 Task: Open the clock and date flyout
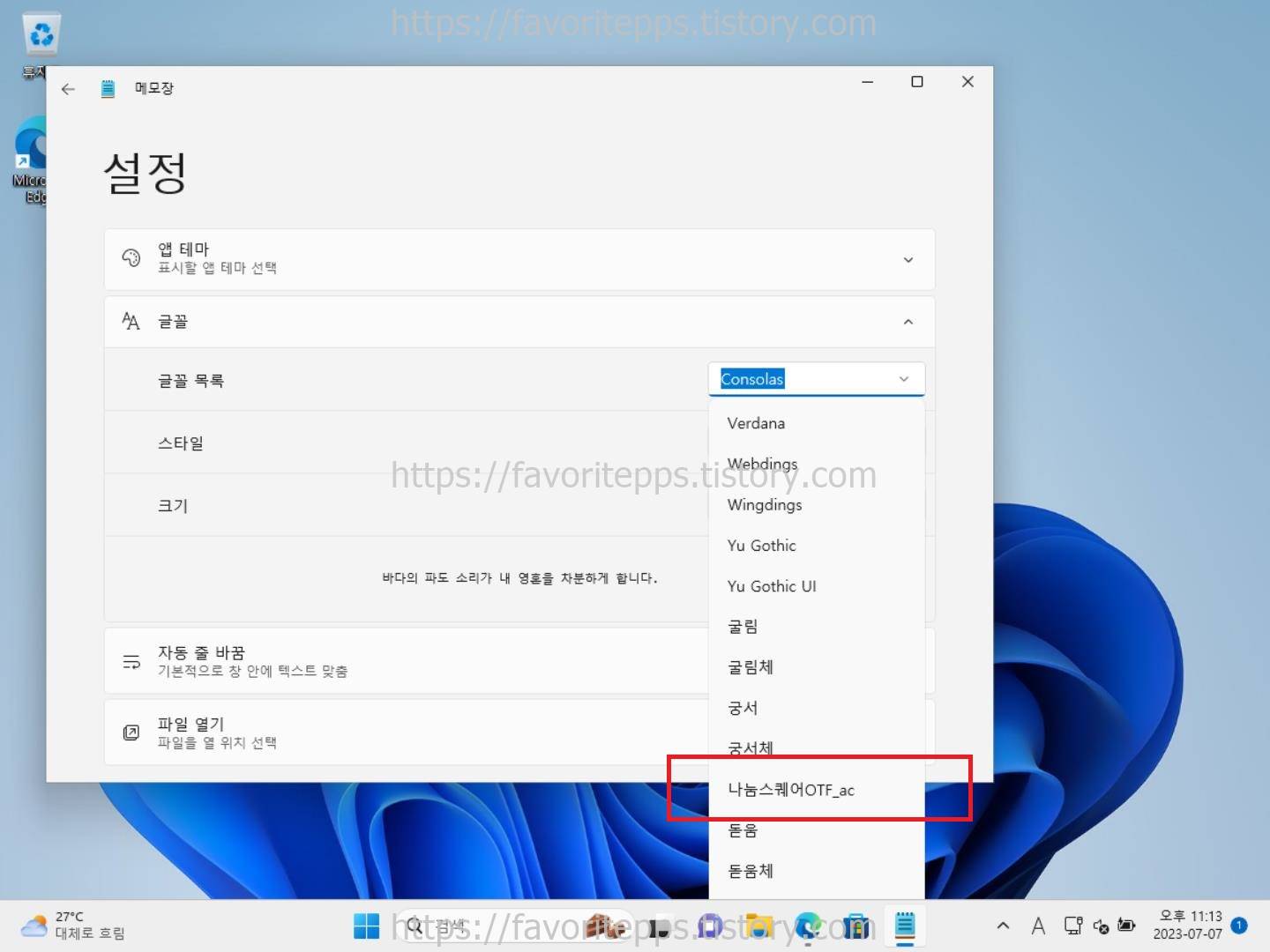(1187, 926)
